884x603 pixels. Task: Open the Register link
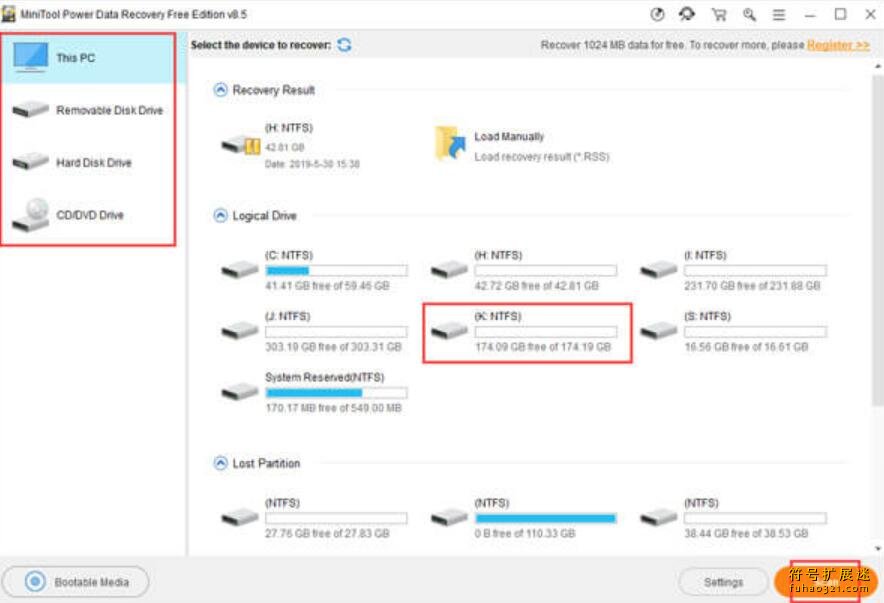point(838,45)
